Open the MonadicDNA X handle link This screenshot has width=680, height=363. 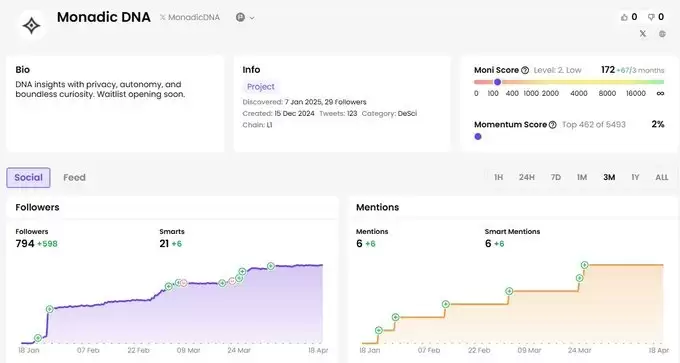coord(190,17)
